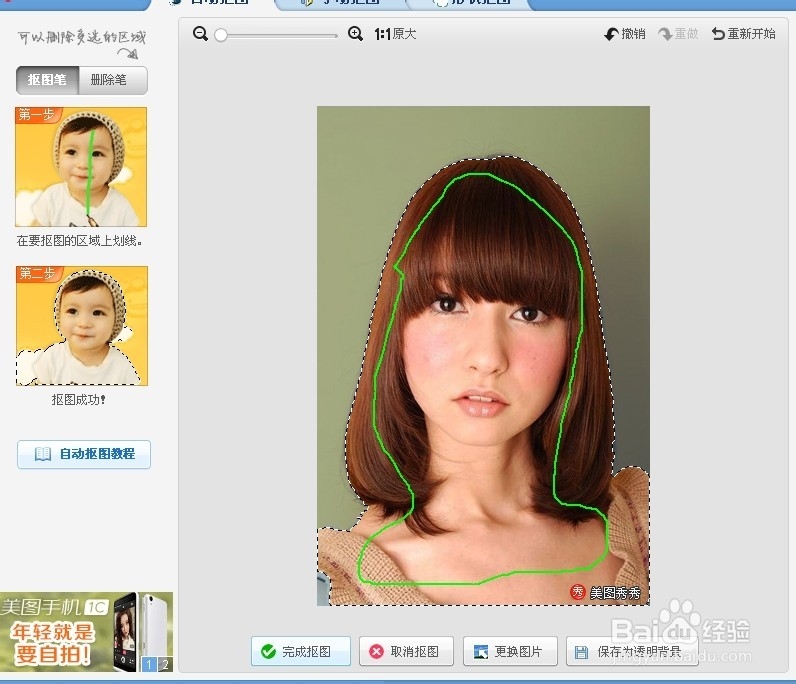The height and width of the screenshot is (684, 796).
Task: Click the 美图手机 advertisement banner
Action: pos(86,632)
